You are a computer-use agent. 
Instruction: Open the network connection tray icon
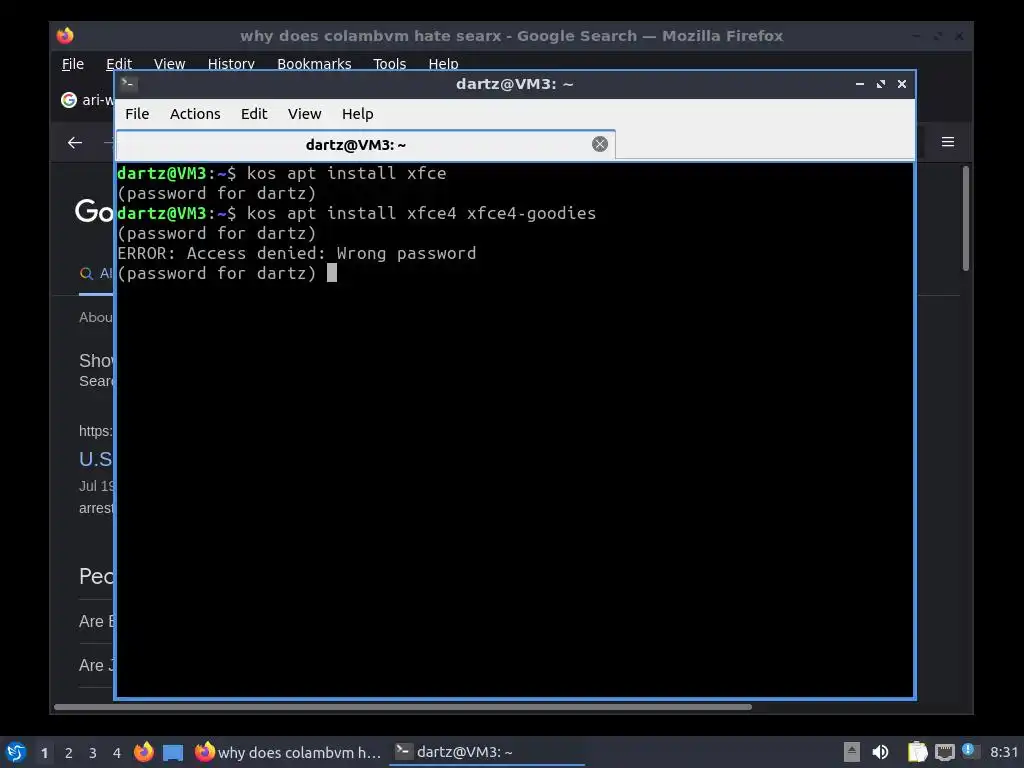point(944,753)
